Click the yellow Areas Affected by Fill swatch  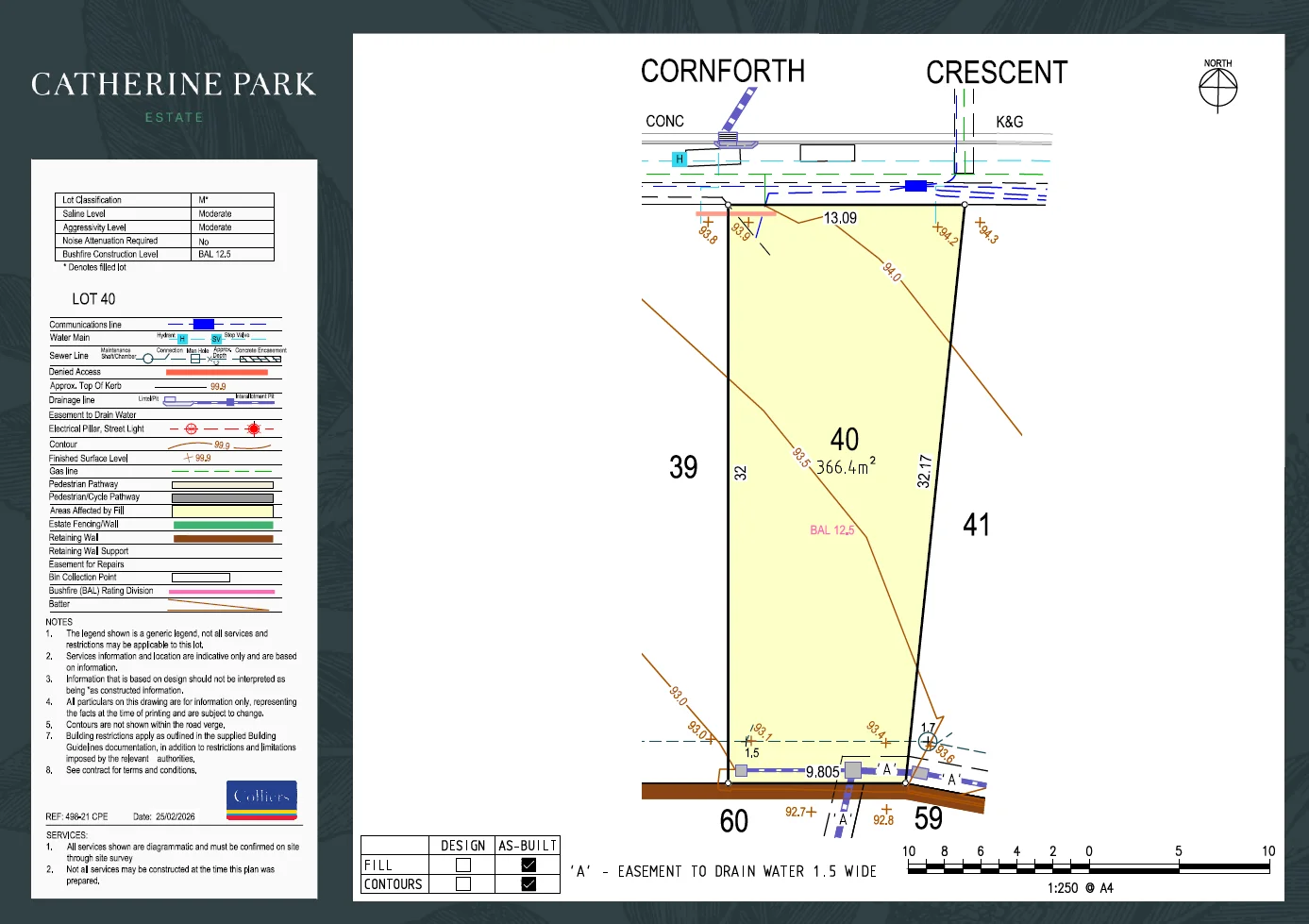pos(223,511)
